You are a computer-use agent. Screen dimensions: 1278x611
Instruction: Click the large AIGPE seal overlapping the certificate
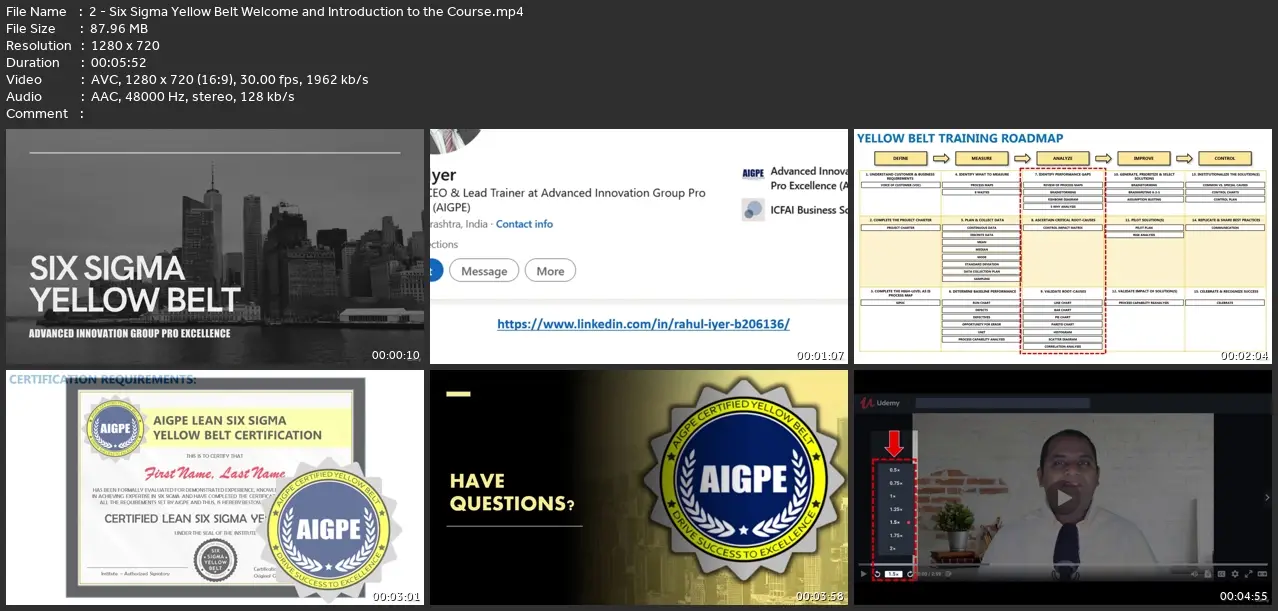point(331,529)
